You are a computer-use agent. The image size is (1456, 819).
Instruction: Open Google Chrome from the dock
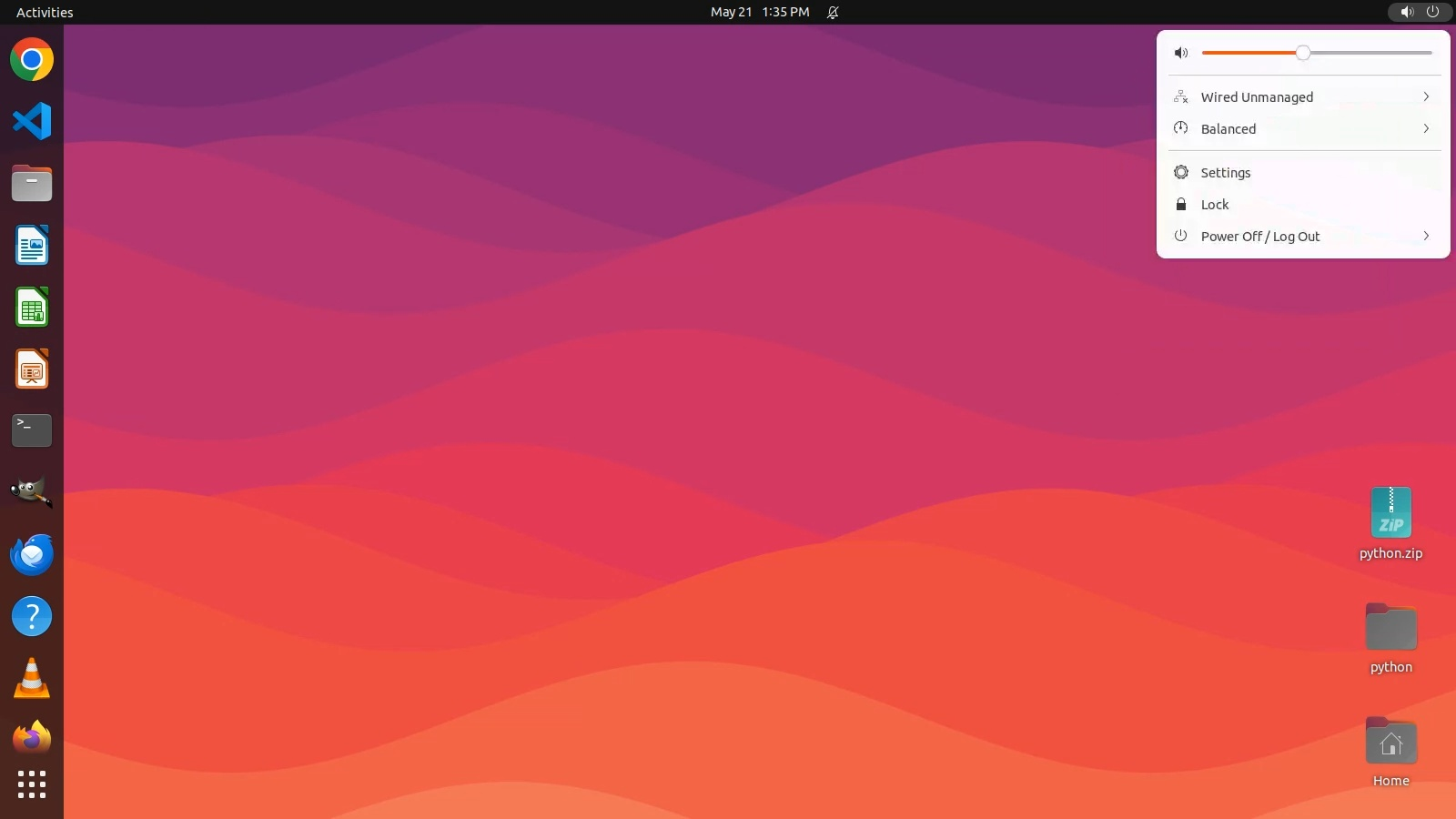tap(32, 60)
